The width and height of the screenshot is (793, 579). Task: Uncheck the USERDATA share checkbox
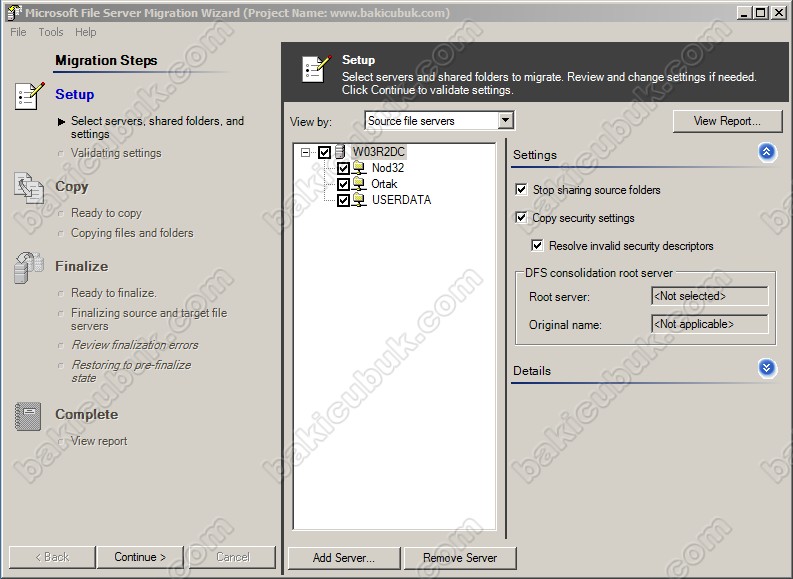pyautogui.click(x=343, y=200)
